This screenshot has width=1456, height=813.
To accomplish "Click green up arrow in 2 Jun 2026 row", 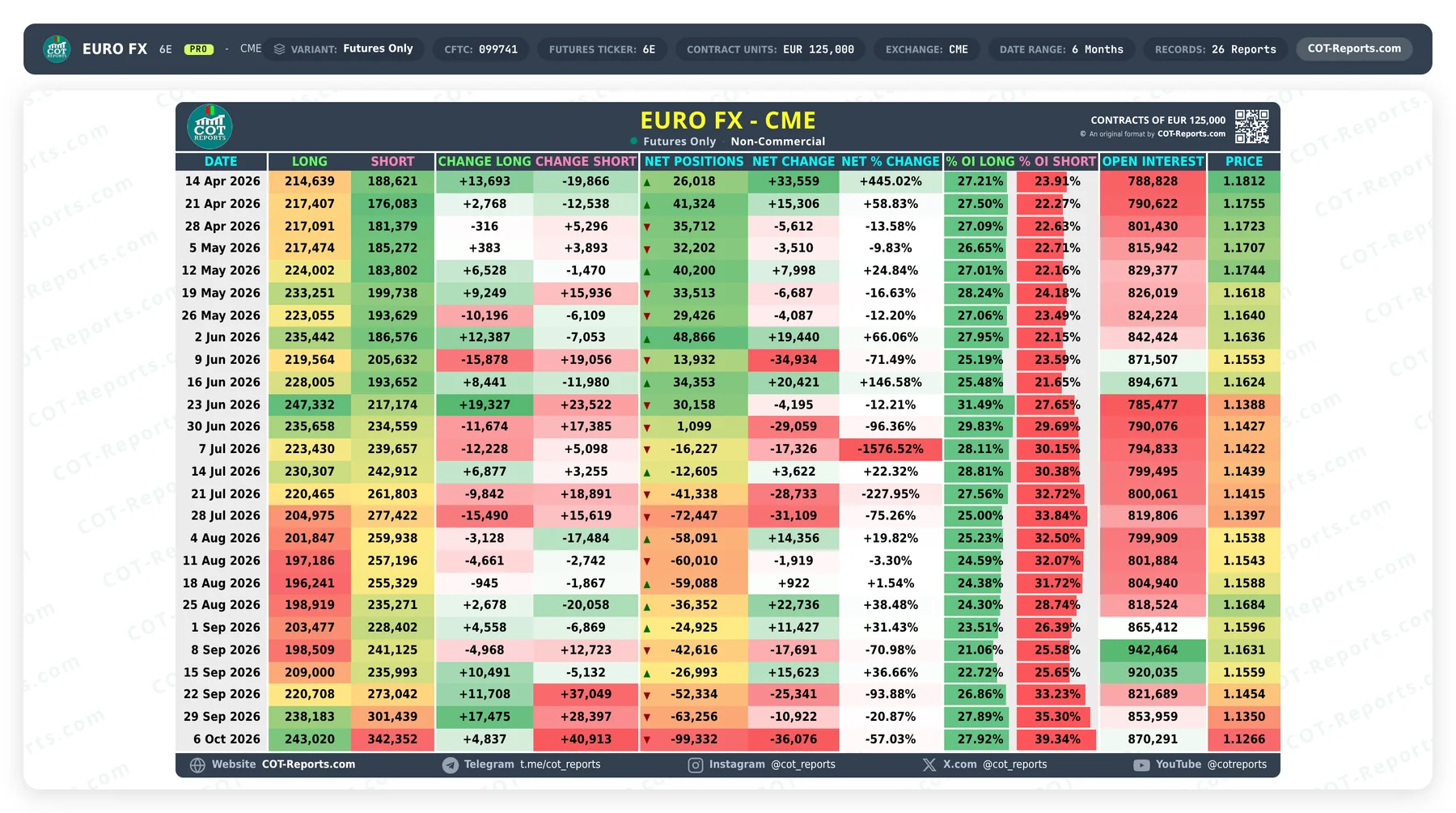I will (647, 339).
